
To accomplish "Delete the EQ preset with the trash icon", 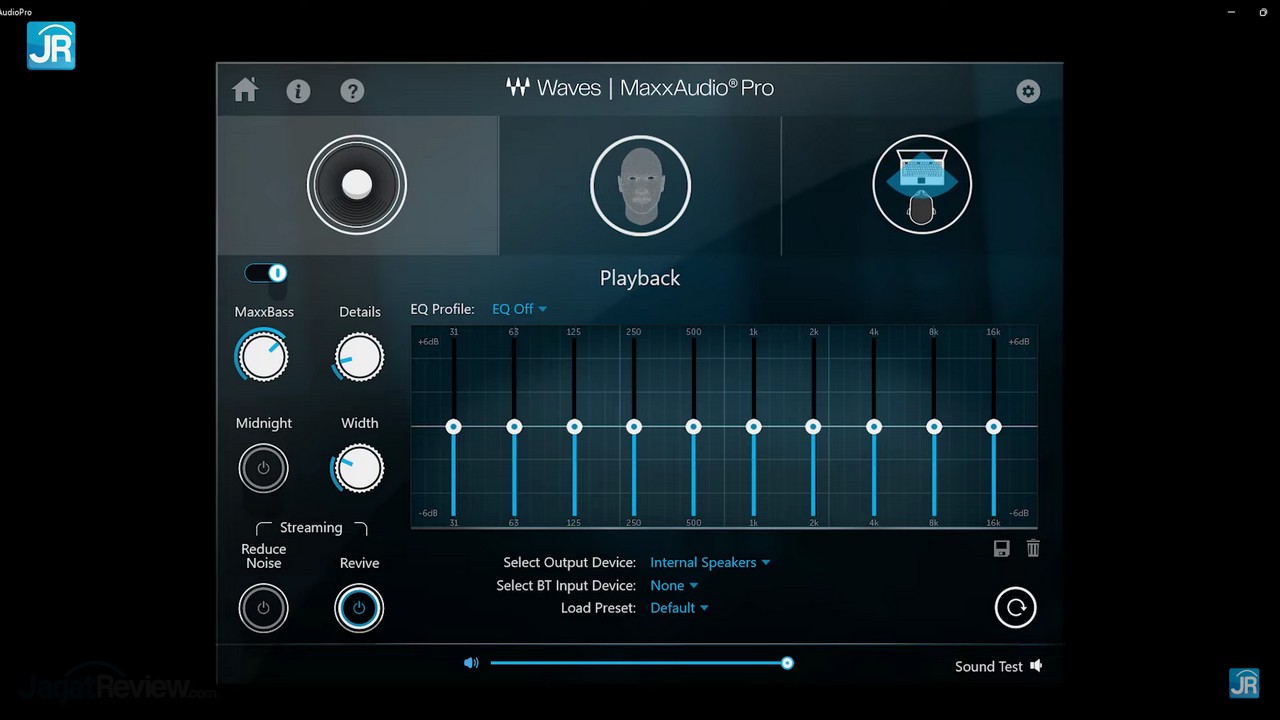I will pyautogui.click(x=1033, y=548).
